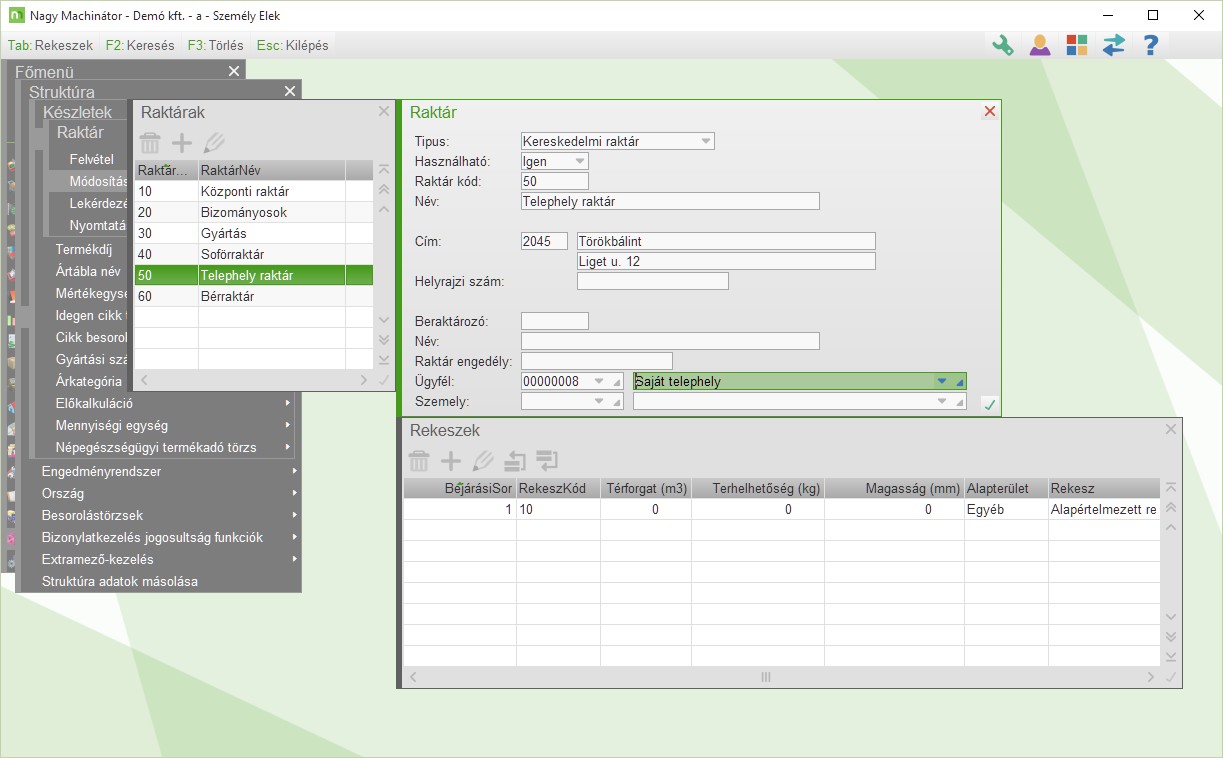
Task: Open the wrench settings icon in top toolbar
Action: coord(1002,45)
